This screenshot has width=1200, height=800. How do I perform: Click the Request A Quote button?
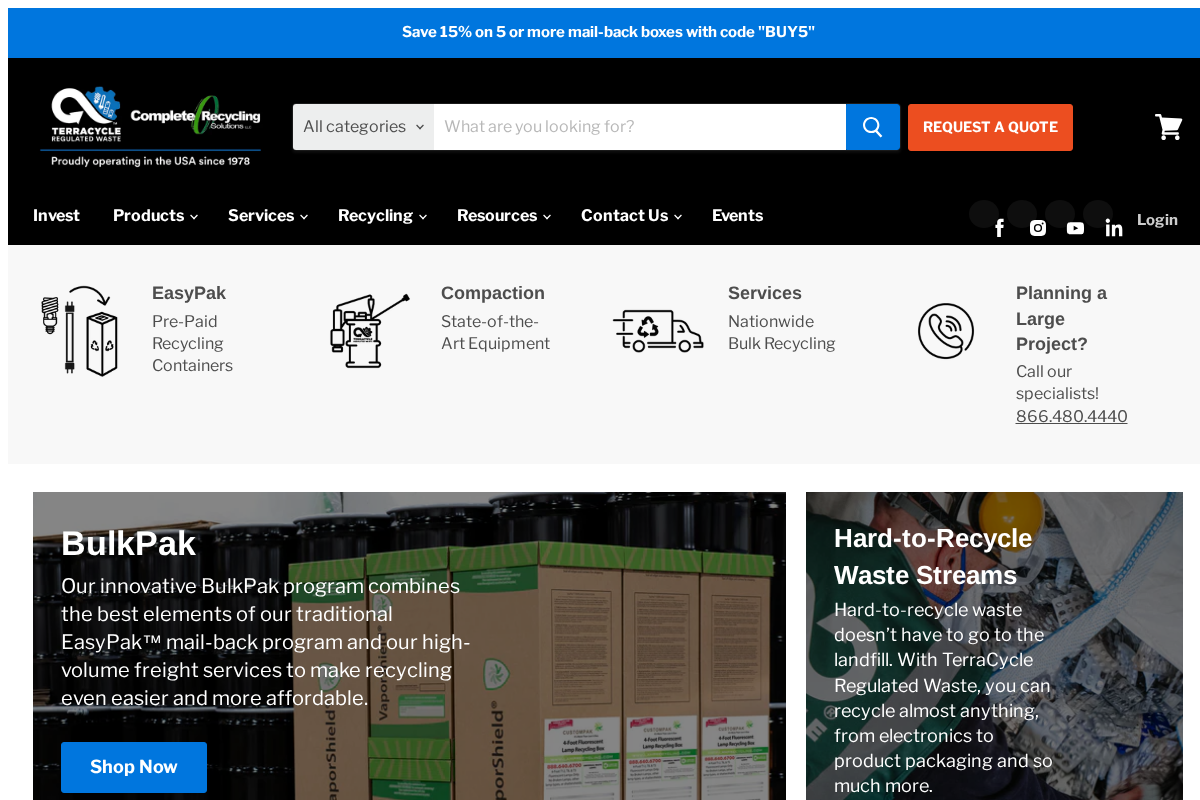pyautogui.click(x=990, y=127)
